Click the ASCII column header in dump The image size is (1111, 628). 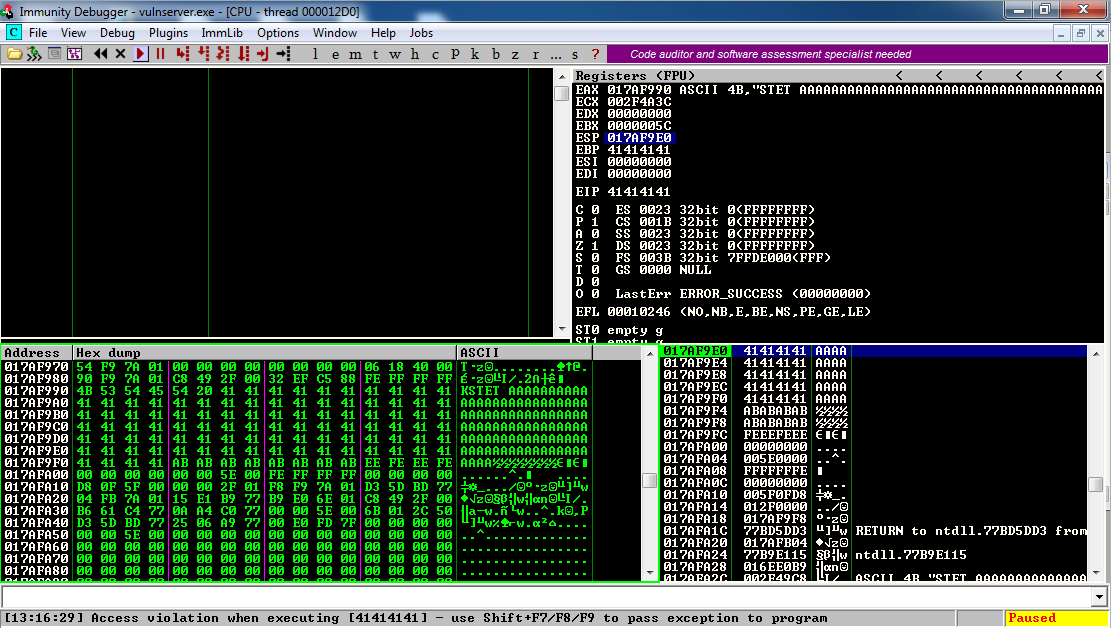pos(524,352)
